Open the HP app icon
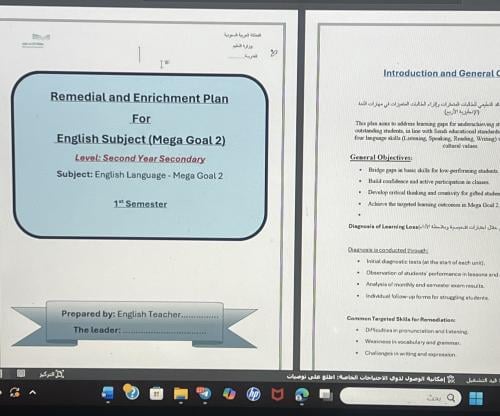500x416 pixels. click(254, 394)
